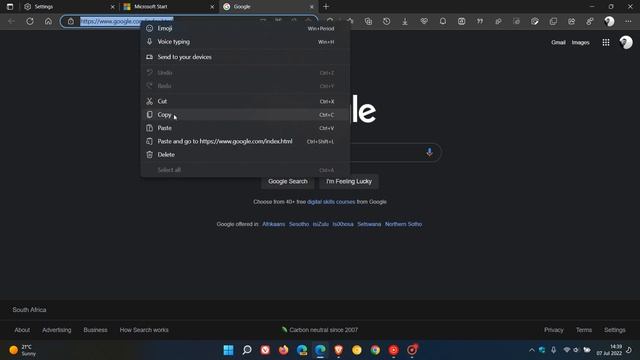Viewport: 640px width, 360px height.
Task: Open the Google account avatar on page
Action: coord(626,42)
